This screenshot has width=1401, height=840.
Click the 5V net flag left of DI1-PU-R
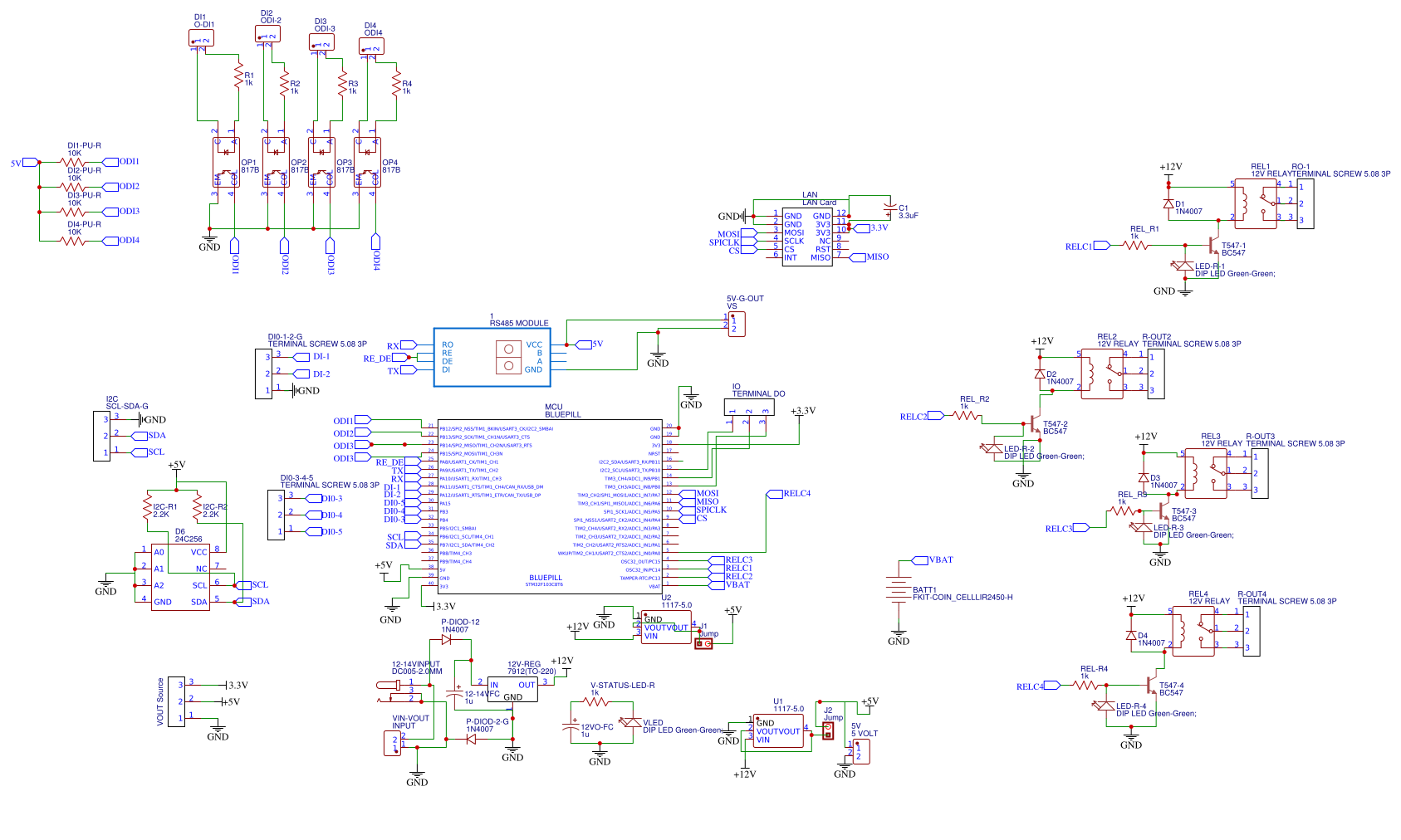25,163
